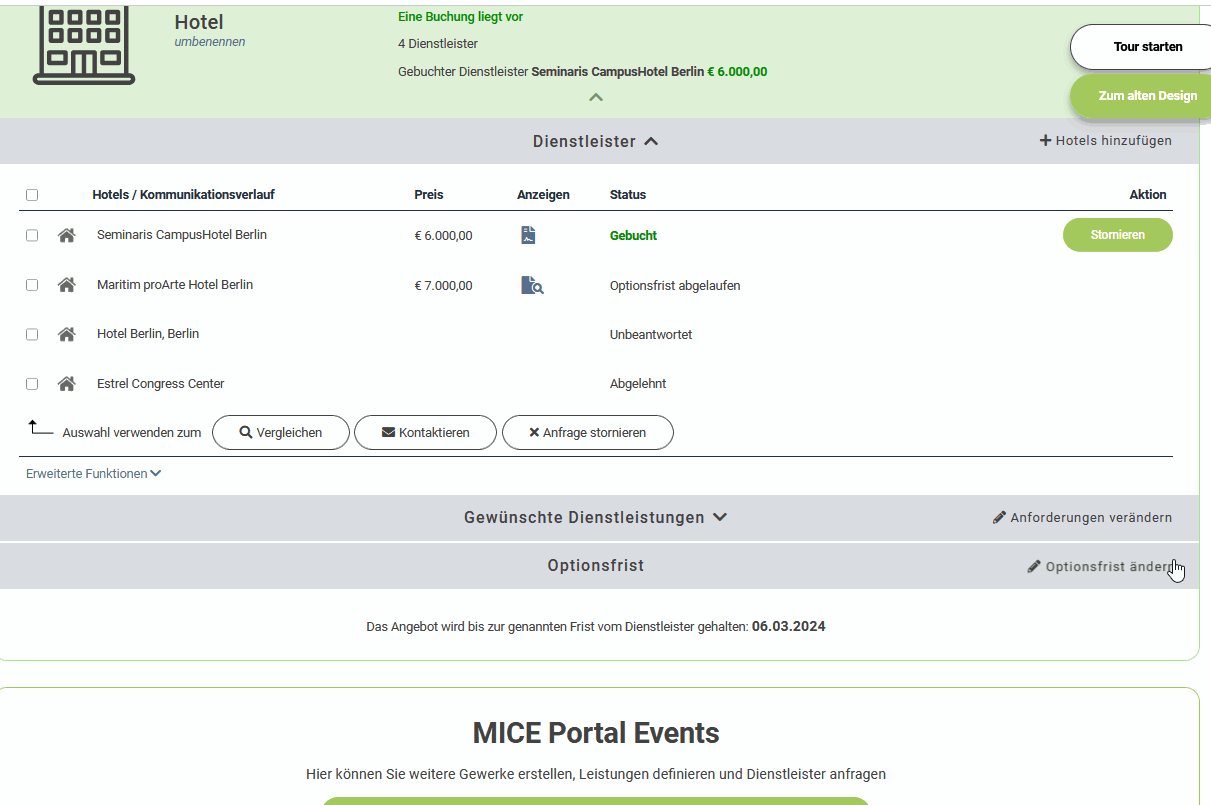Expand Erweiterte Funktionen
This screenshot has width=1211, height=805.
(93, 474)
